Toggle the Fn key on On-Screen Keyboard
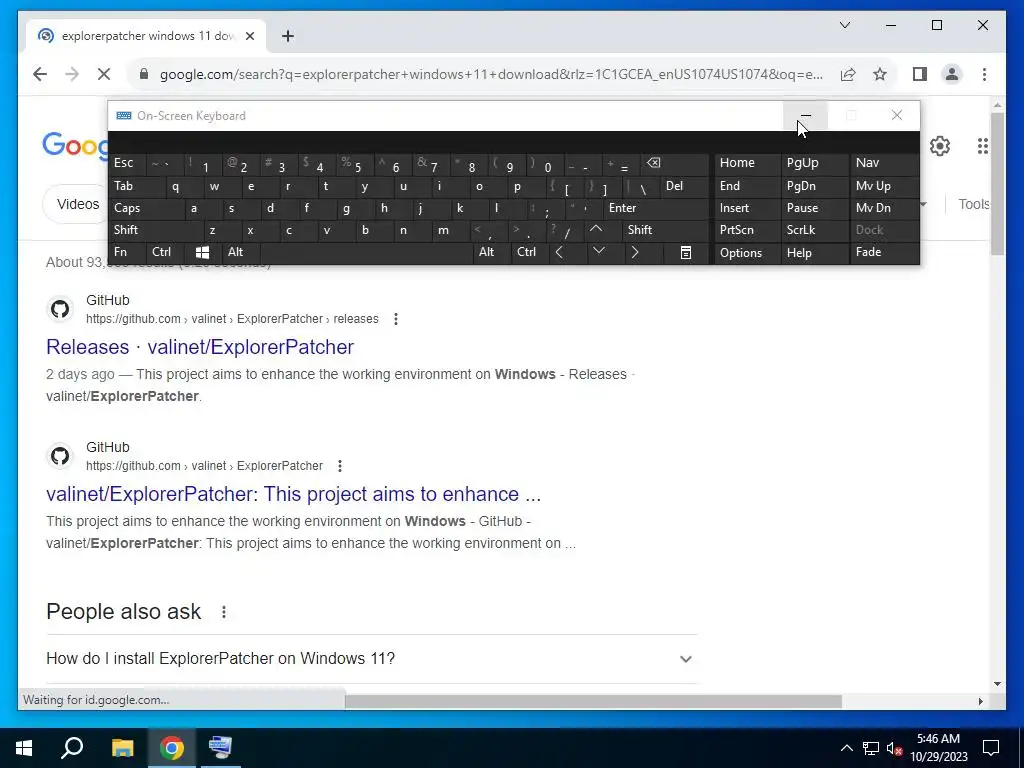The image size is (1024, 768). 128,252
